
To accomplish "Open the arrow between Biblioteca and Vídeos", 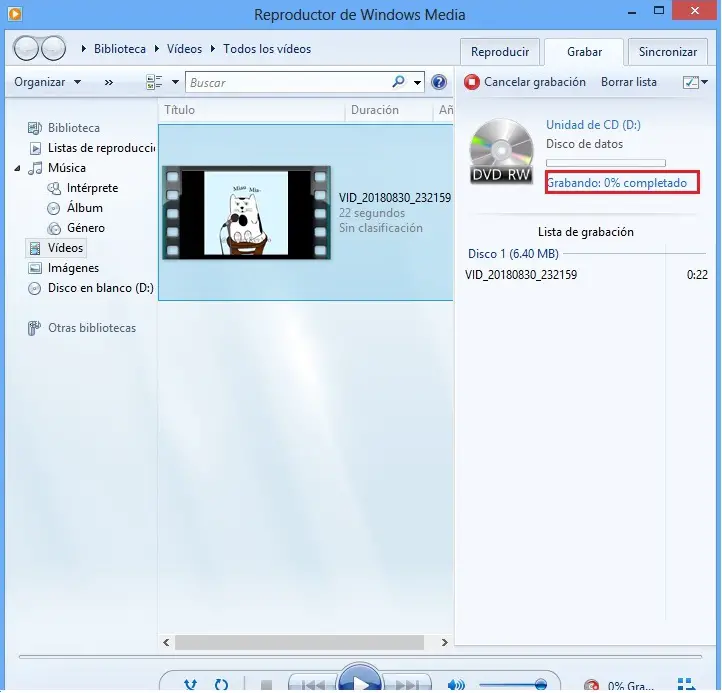I will point(157,48).
